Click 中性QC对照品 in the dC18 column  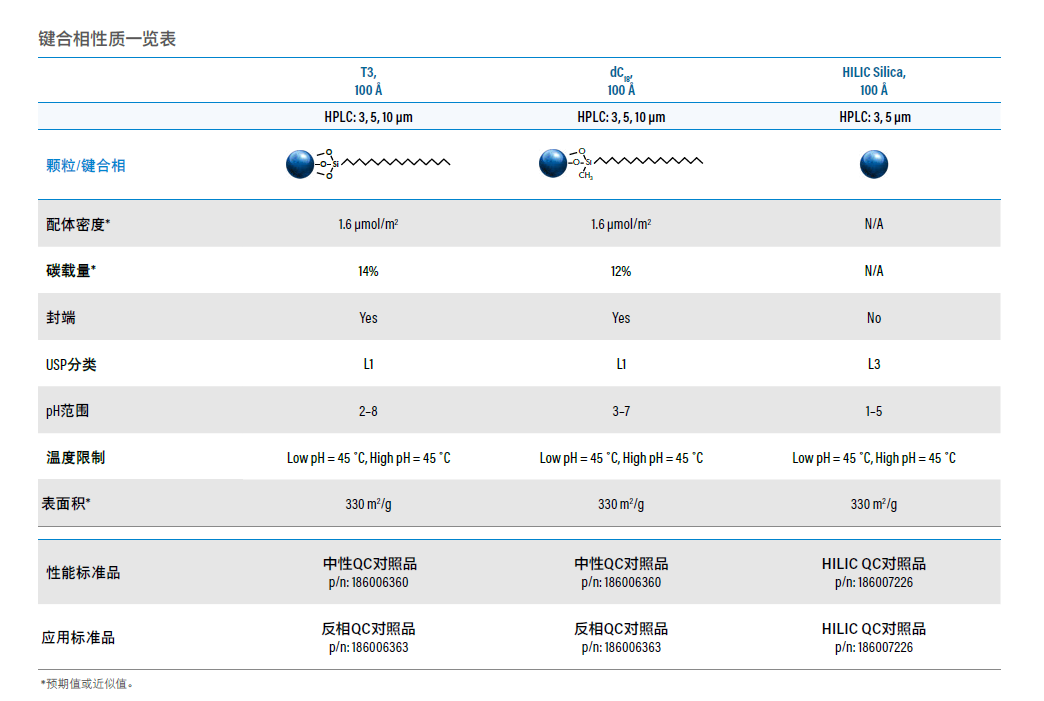point(621,564)
